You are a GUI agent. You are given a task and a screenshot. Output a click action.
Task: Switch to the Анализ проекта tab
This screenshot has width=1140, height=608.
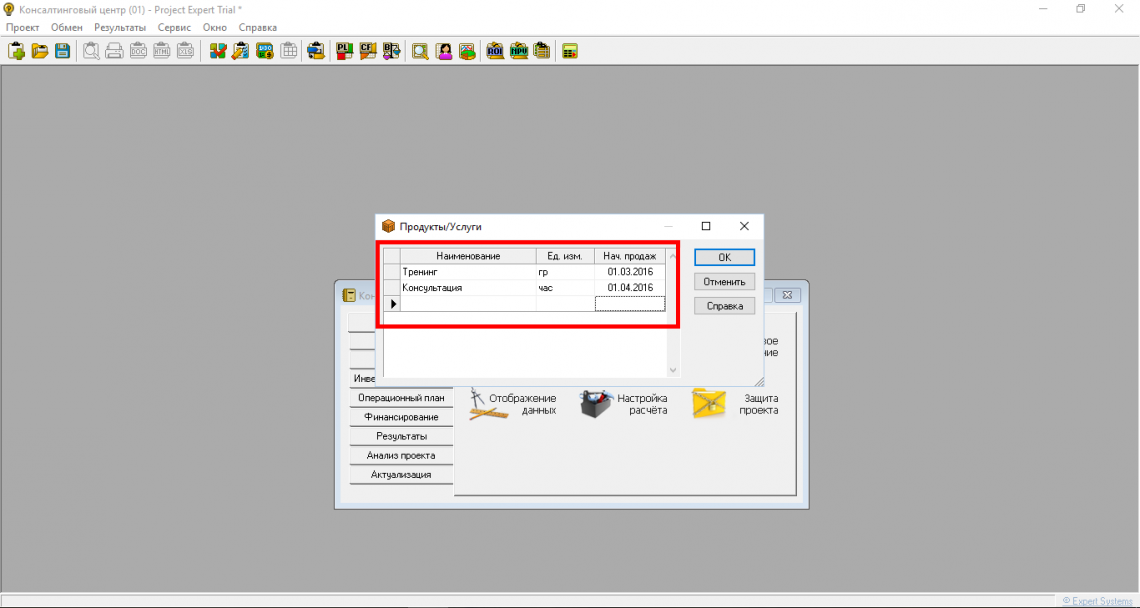(401, 455)
